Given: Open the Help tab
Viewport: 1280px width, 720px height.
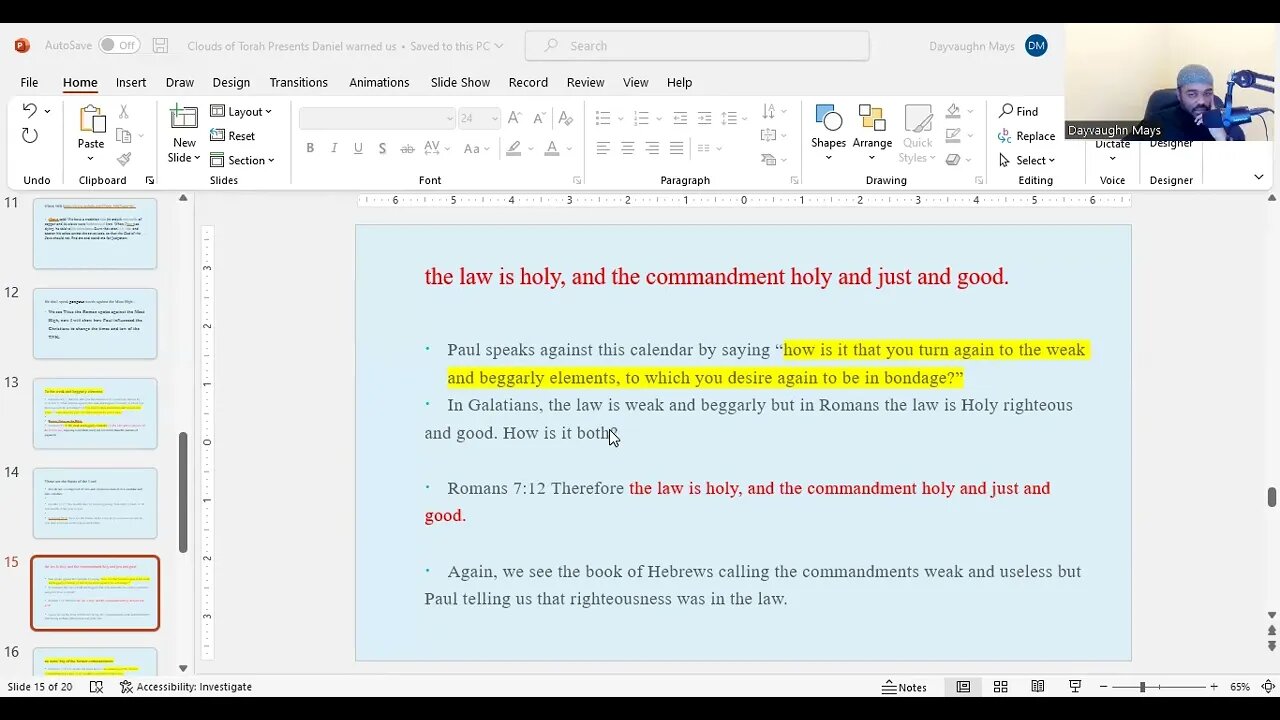Looking at the screenshot, I should 679,82.
